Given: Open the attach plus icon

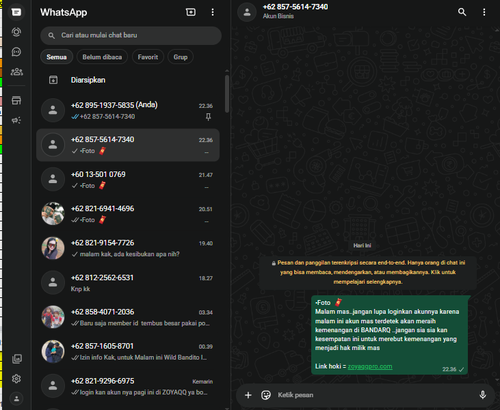Looking at the screenshot, I should tap(248, 395).
